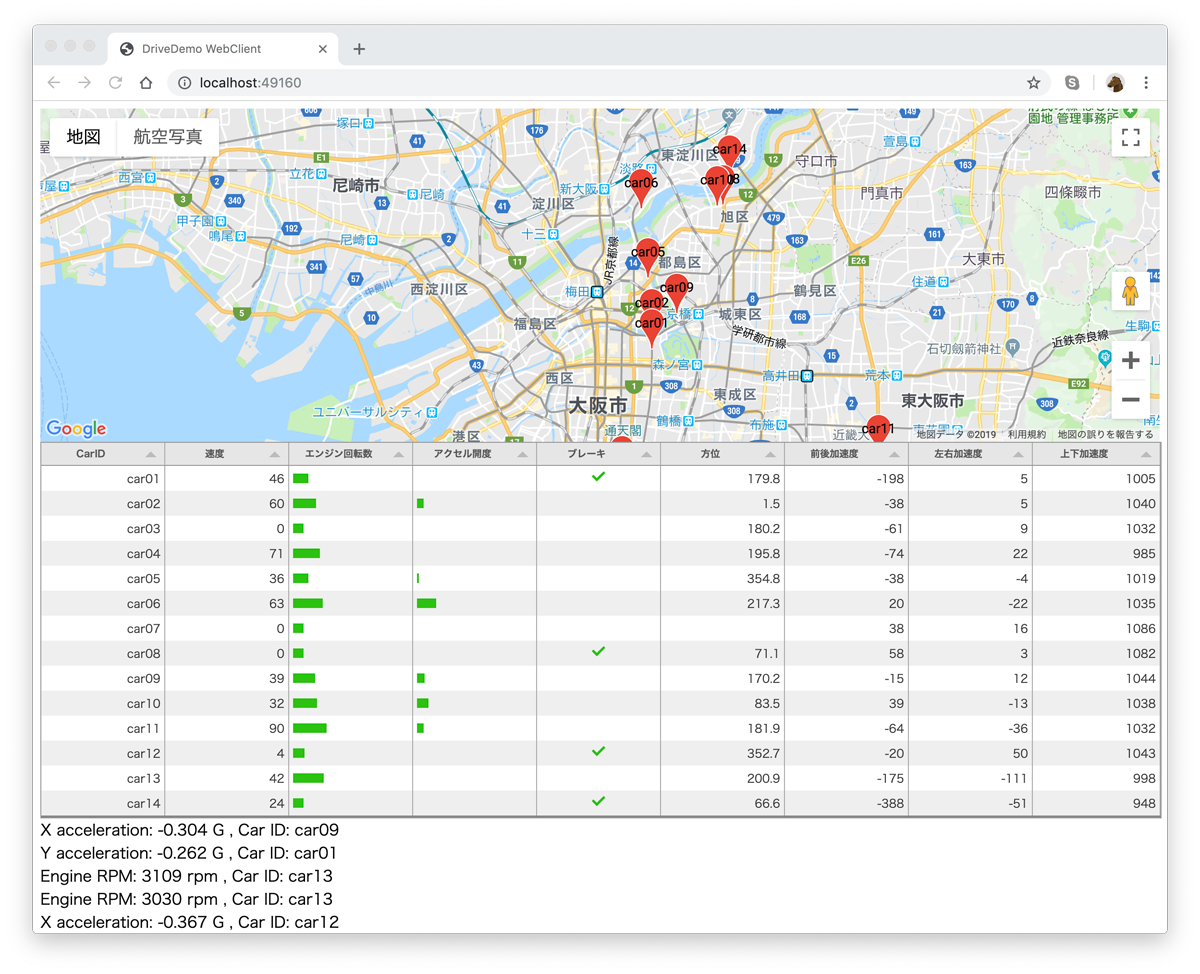Open the browser home page
Screen dimensions: 1200x974
(146, 83)
